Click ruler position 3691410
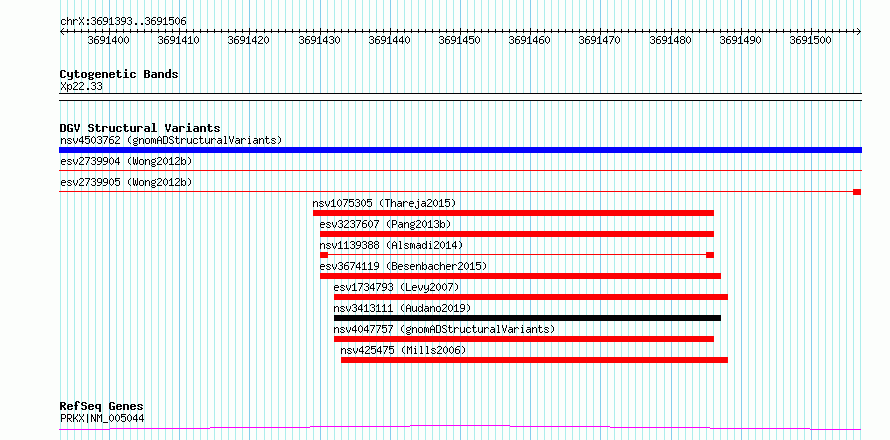 pos(178,40)
